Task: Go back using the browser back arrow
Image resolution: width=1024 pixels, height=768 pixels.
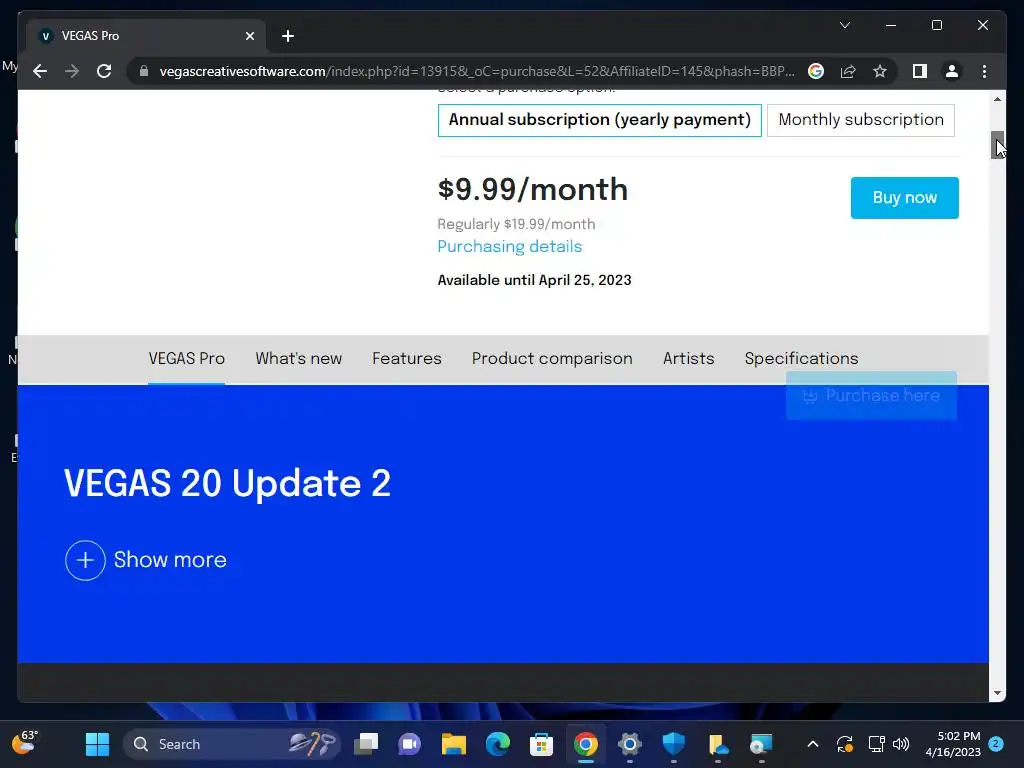Action: coord(40,71)
